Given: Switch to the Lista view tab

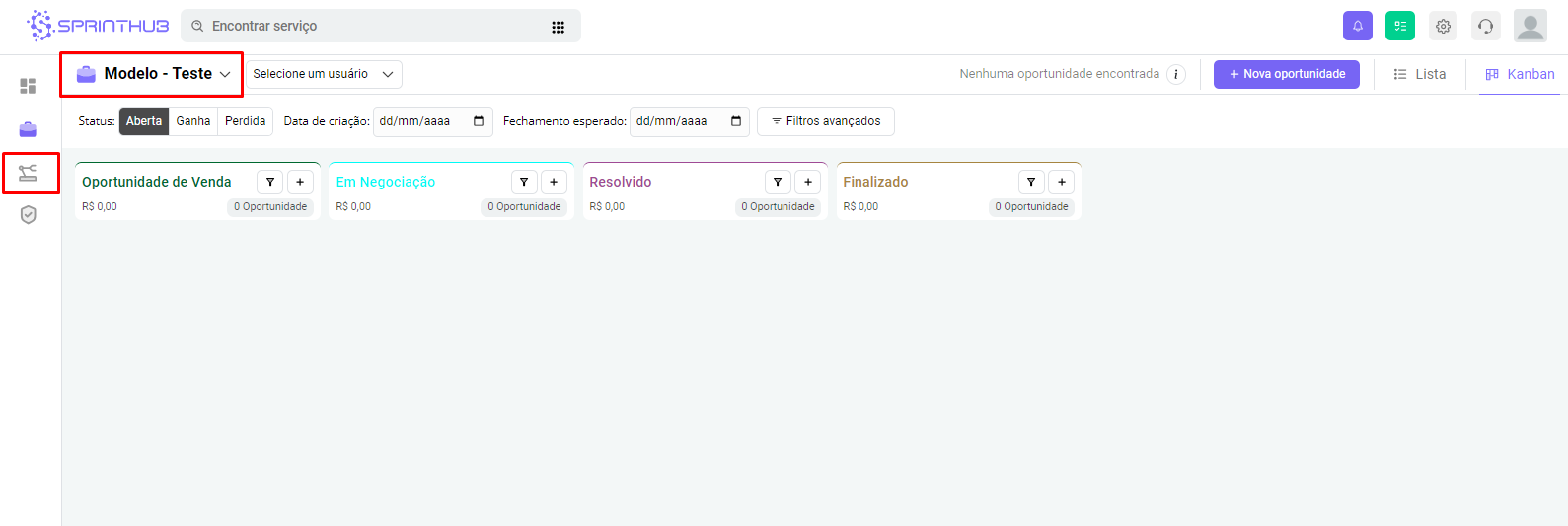Looking at the screenshot, I should (x=1419, y=74).
